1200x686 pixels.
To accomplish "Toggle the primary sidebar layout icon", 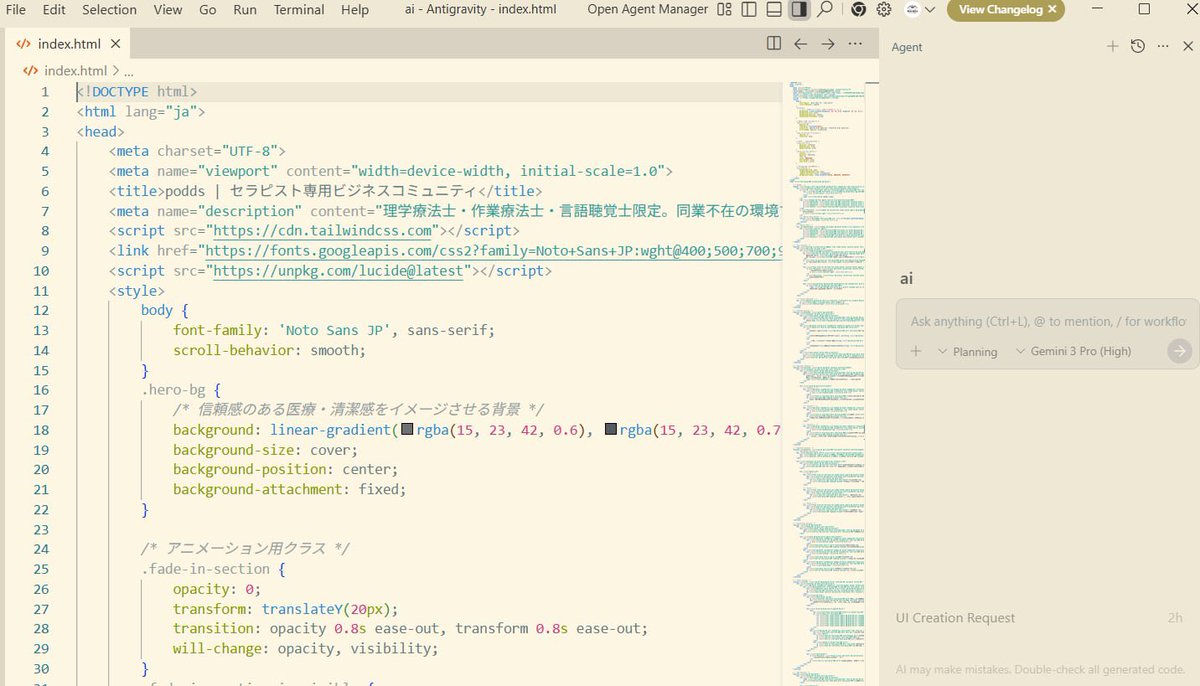I will coord(750,10).
